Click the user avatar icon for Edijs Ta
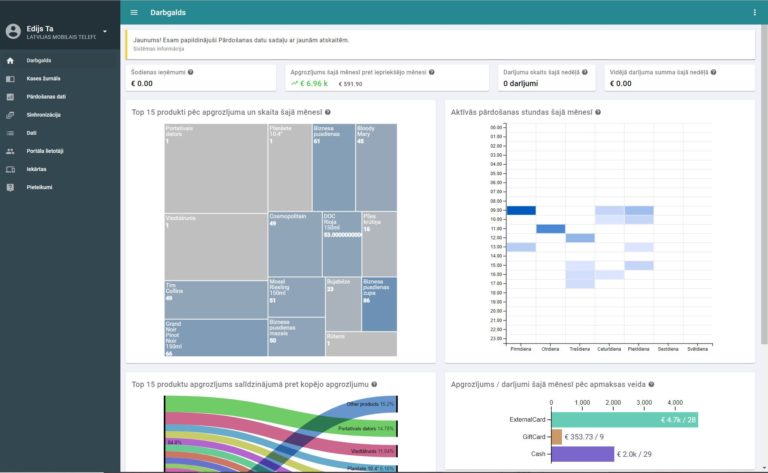 (13, 31)
